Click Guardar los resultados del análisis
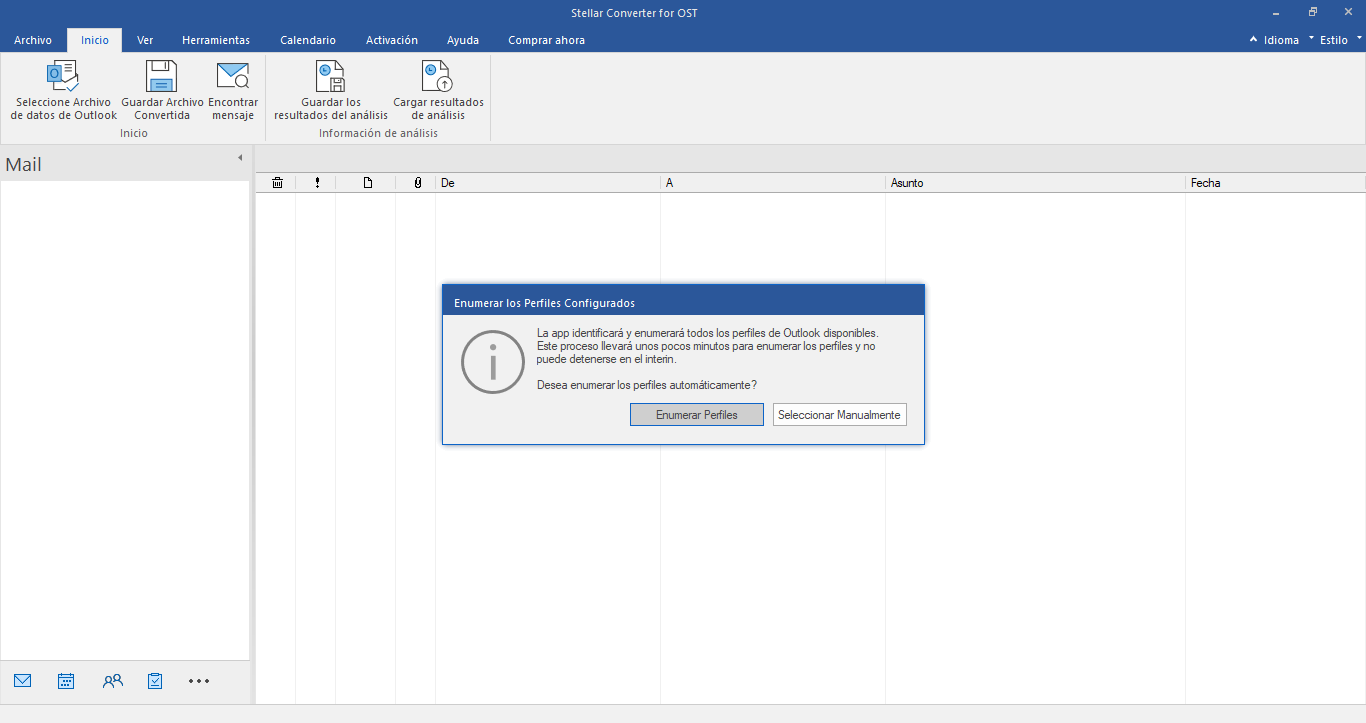Viewport: 1366px width, 723px height. [x=330, y=78]
